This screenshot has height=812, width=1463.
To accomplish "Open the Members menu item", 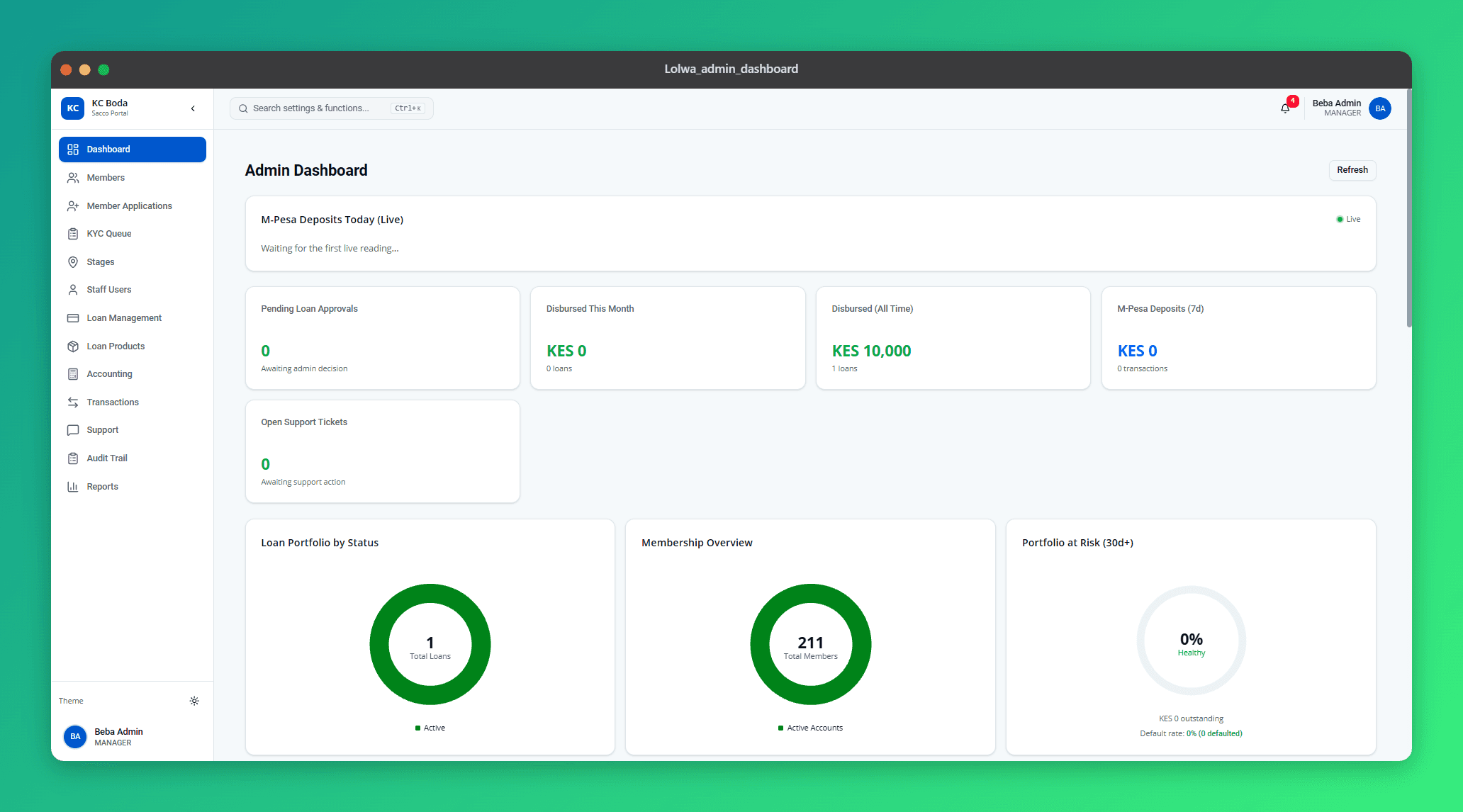I will pyautogui.click(x=133, y=178).
